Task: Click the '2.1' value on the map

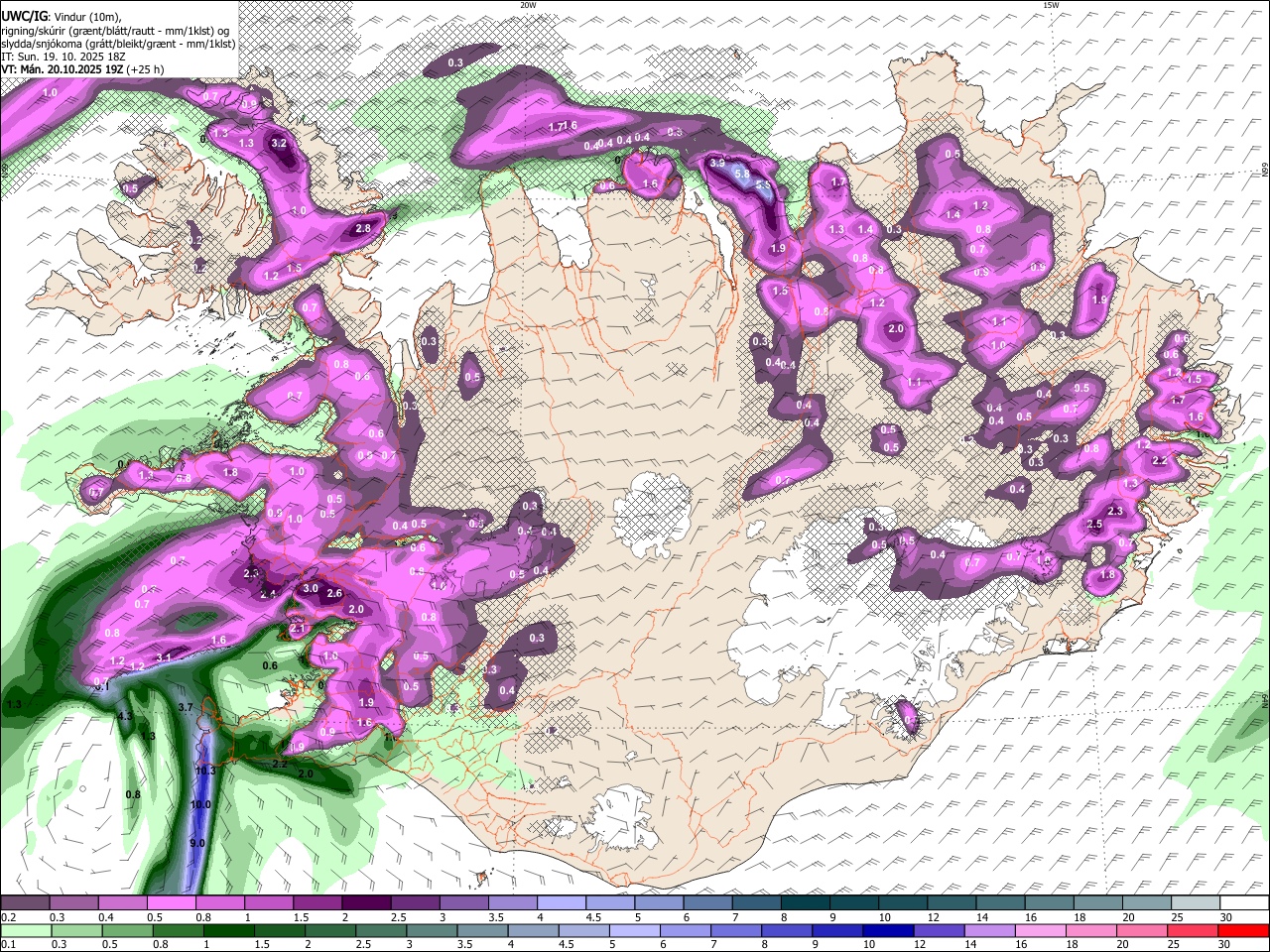Action: 298,629
